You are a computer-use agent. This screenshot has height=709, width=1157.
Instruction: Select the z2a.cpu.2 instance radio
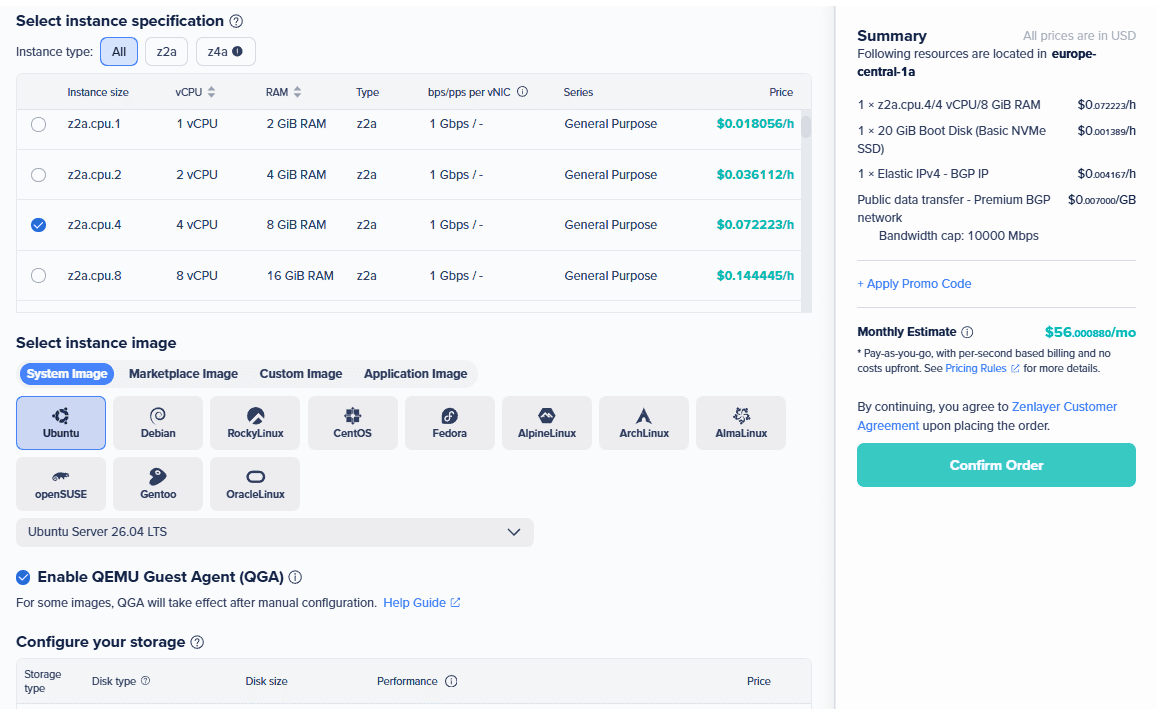coord(38,175)
